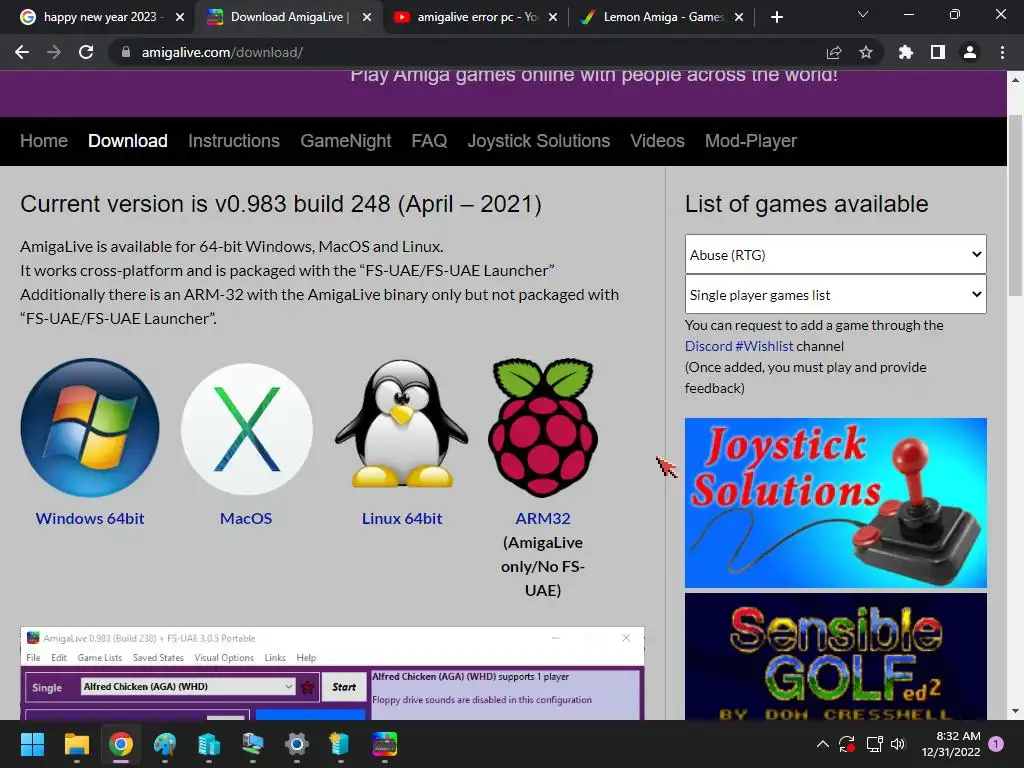Image resolution: width=1024 pixels, height=768 pixels.
Task: Click the Linux penguin download icon
Action: coord(402,423)
